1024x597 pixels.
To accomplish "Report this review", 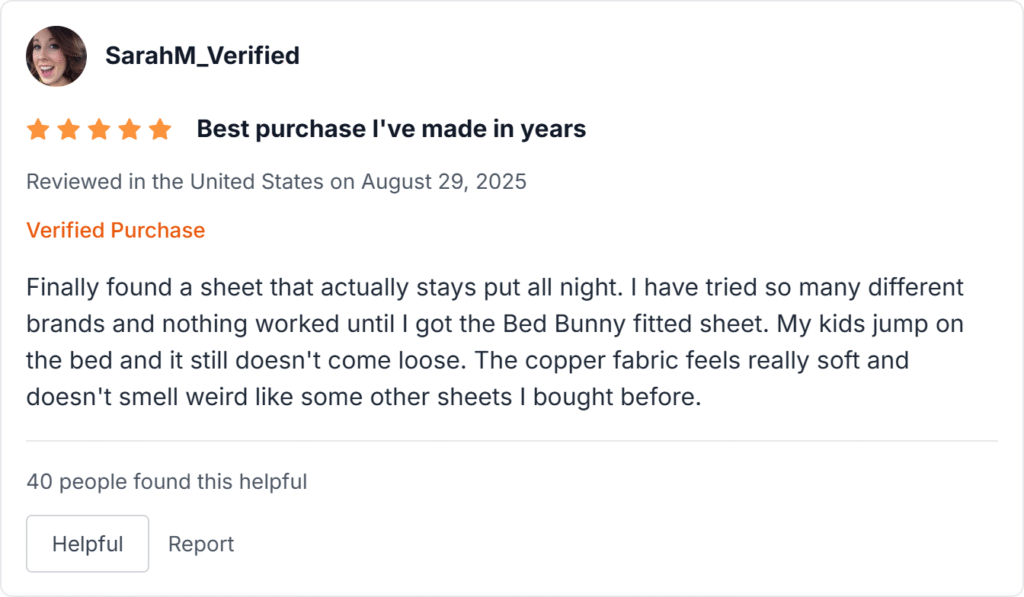I will point(201,544).
